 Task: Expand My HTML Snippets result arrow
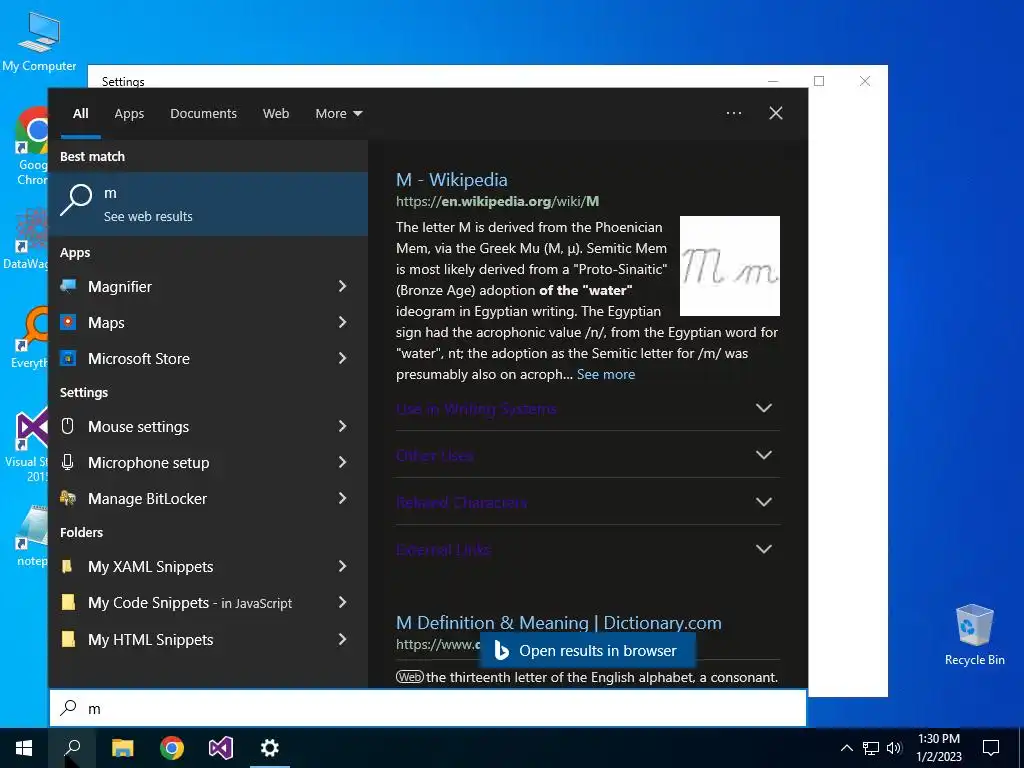pos(342,639)
